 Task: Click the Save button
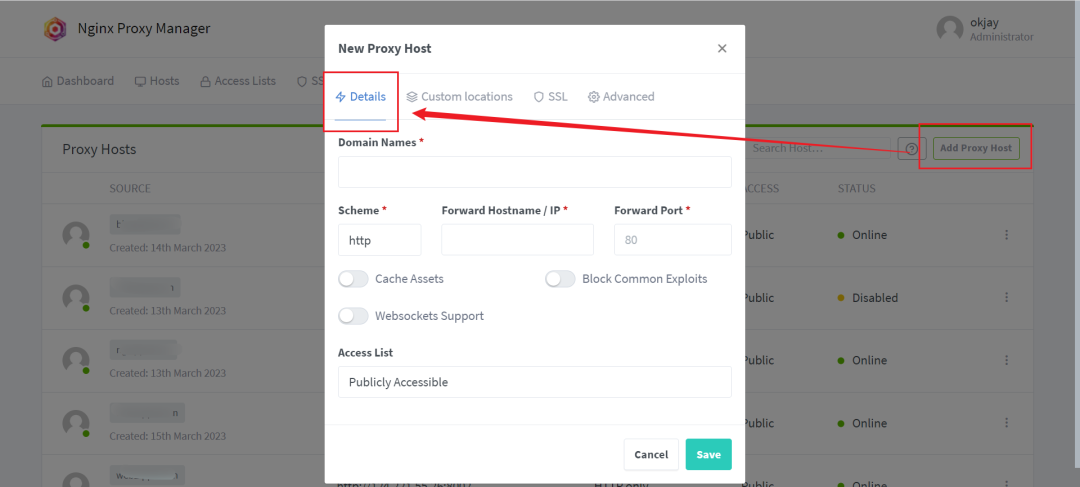(709, 455)
